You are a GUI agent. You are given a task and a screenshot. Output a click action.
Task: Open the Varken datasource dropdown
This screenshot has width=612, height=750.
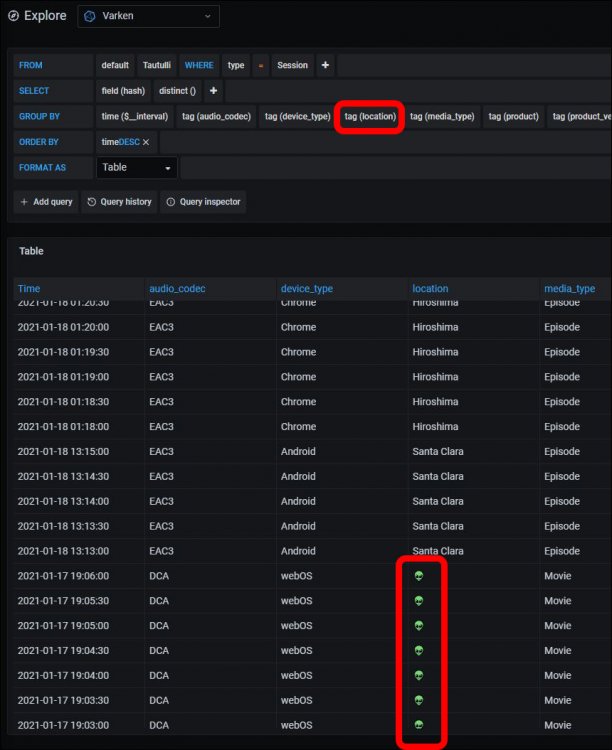tap(148, 16)
